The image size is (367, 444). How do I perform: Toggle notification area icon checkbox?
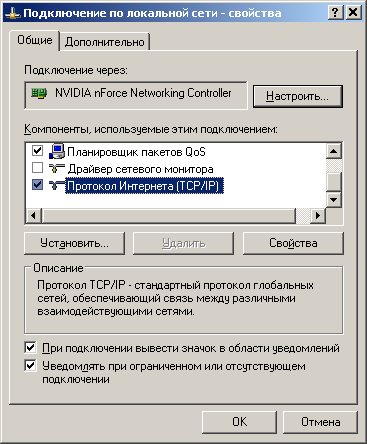pos(30,348)
